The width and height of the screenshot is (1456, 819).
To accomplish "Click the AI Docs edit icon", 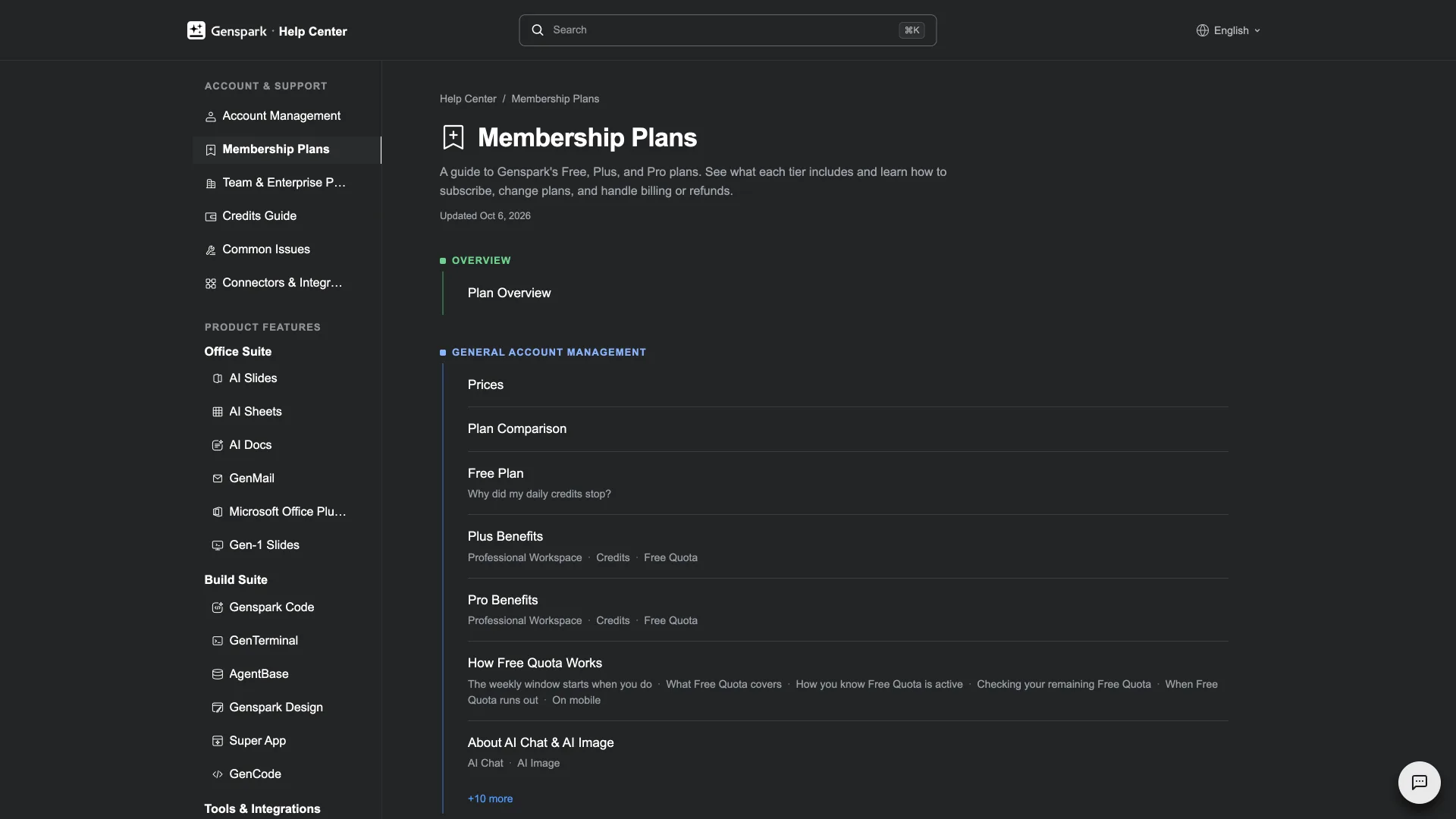I will coord(218,445).
